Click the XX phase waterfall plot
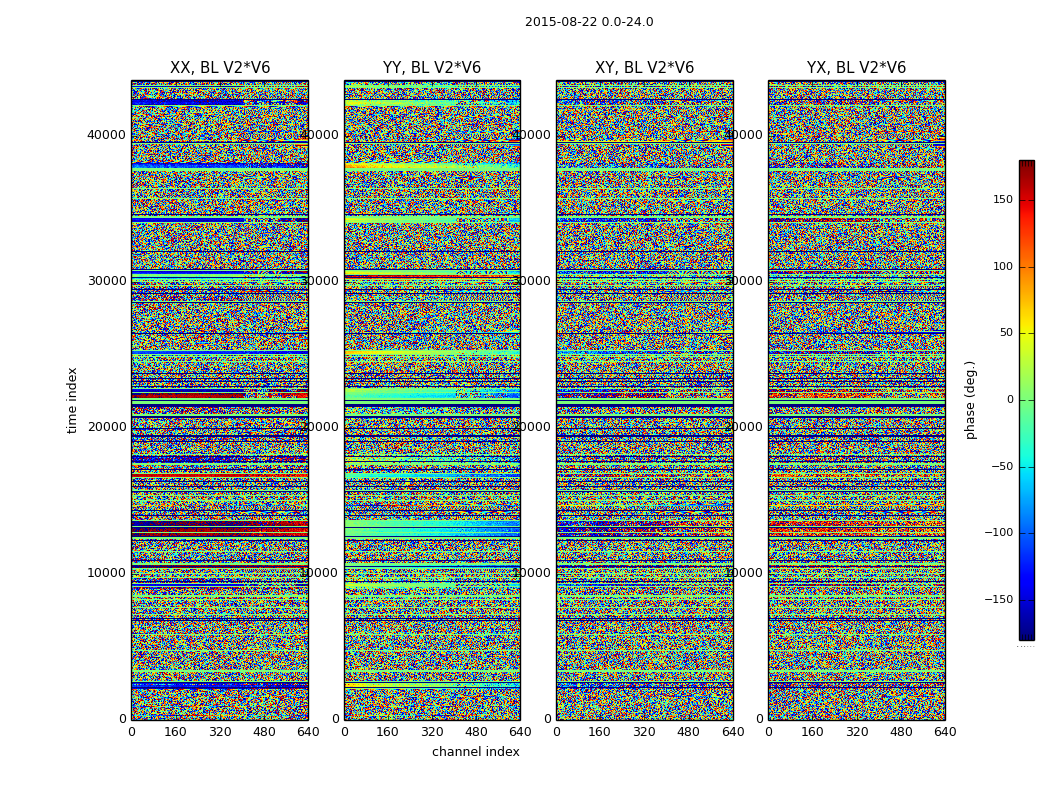The height and width of the screenshot is (800, 1050). 220,400
